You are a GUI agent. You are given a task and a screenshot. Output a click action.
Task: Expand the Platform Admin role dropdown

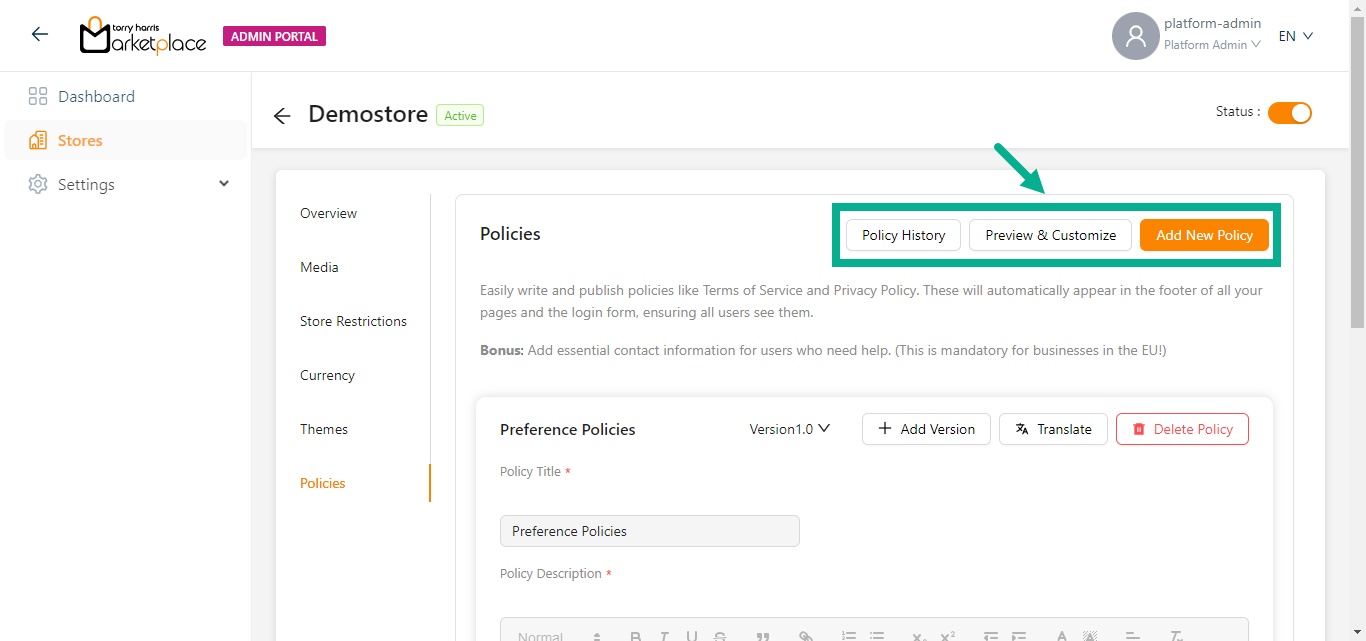pos(1212,45)
